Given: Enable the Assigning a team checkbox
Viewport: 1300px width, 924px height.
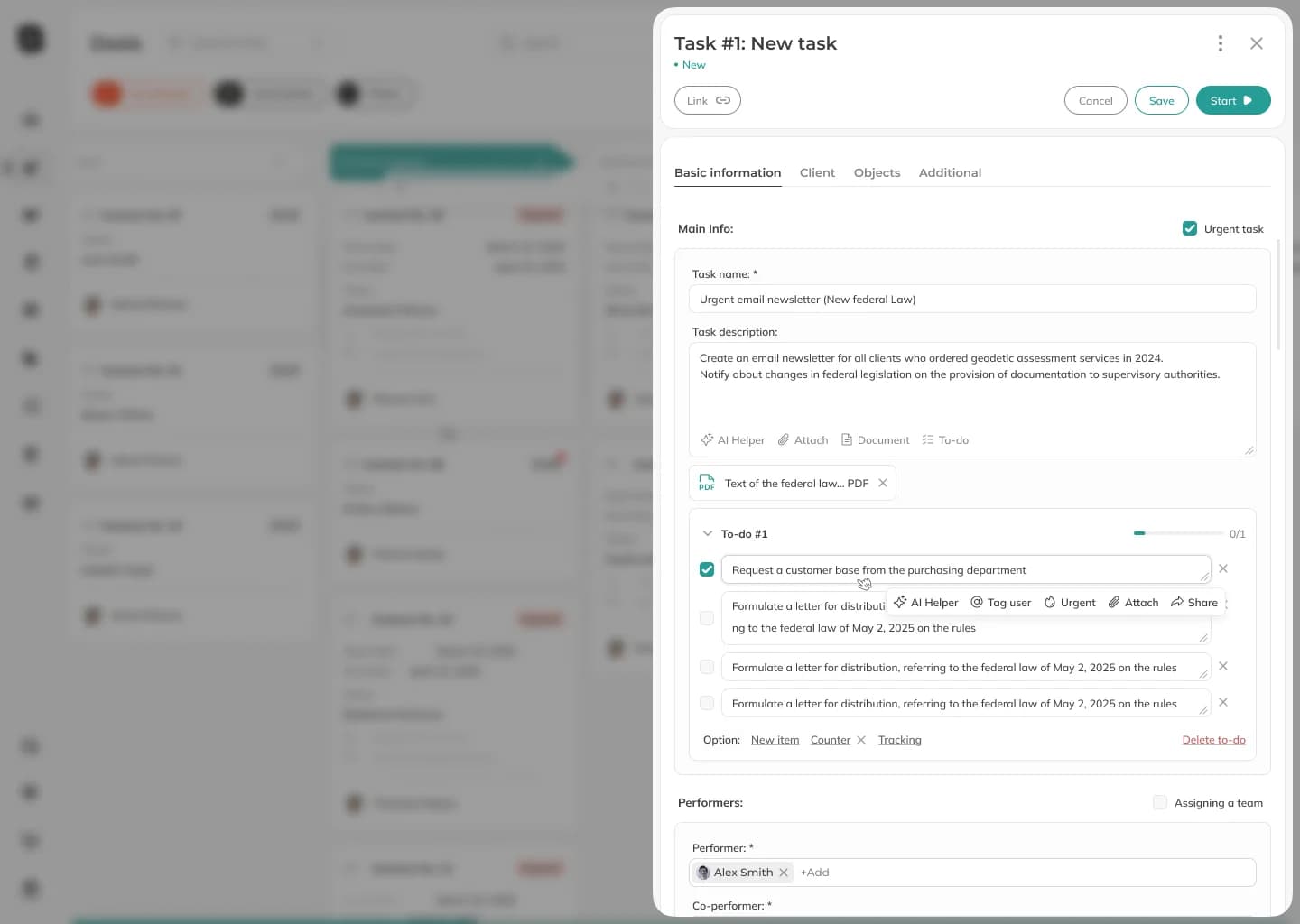Looking at the screenshot, I should [1160, 803].
